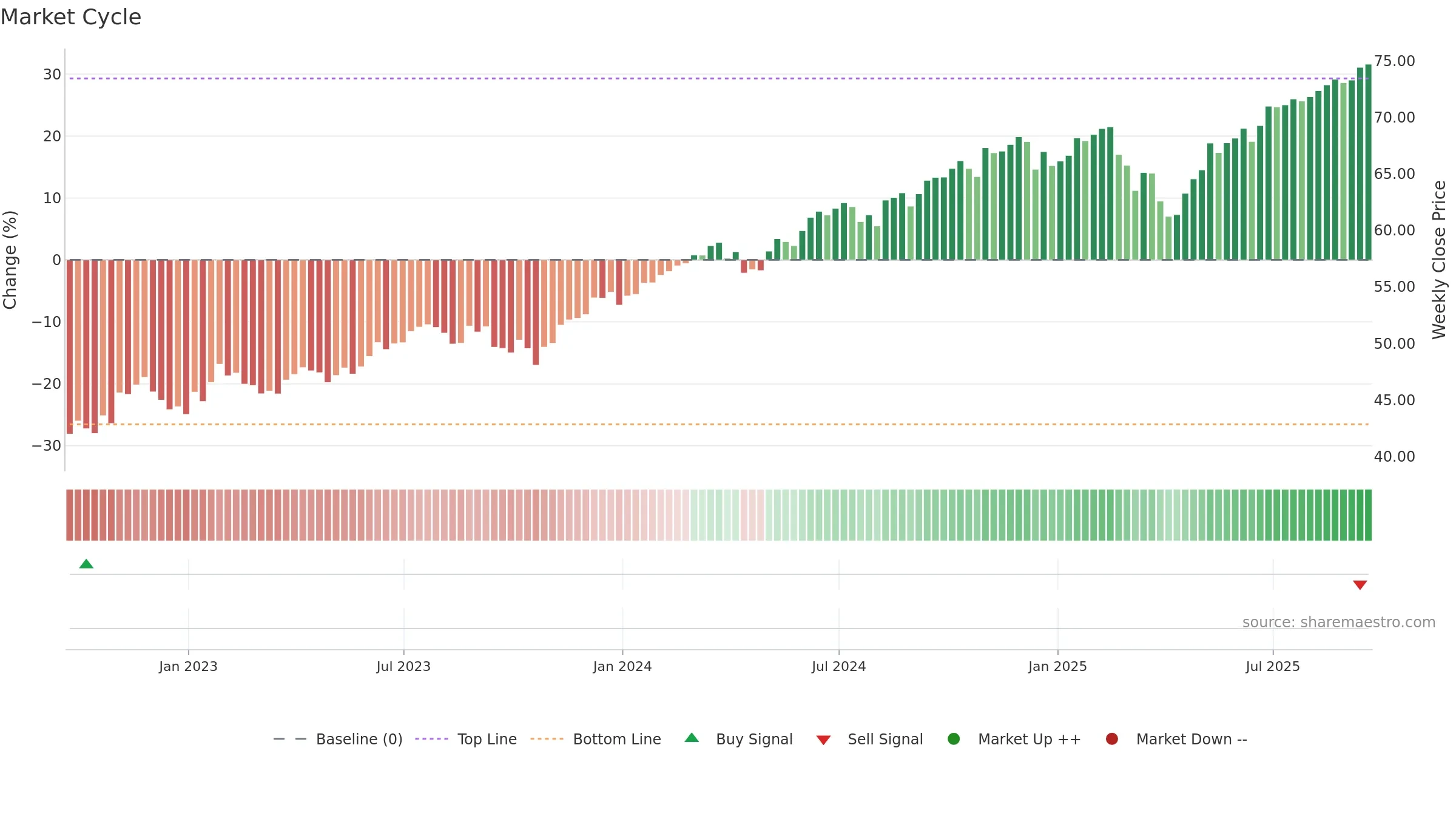Click the Change (%) axis title
1456x819 pixels.
[10, 260]
